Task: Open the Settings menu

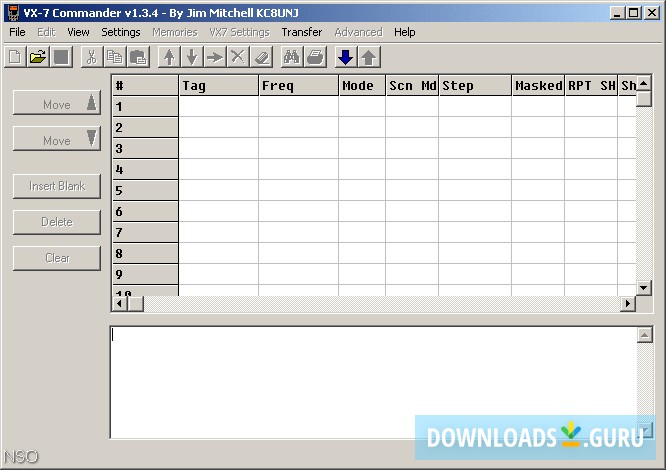Action: click(x=121, y=32)
